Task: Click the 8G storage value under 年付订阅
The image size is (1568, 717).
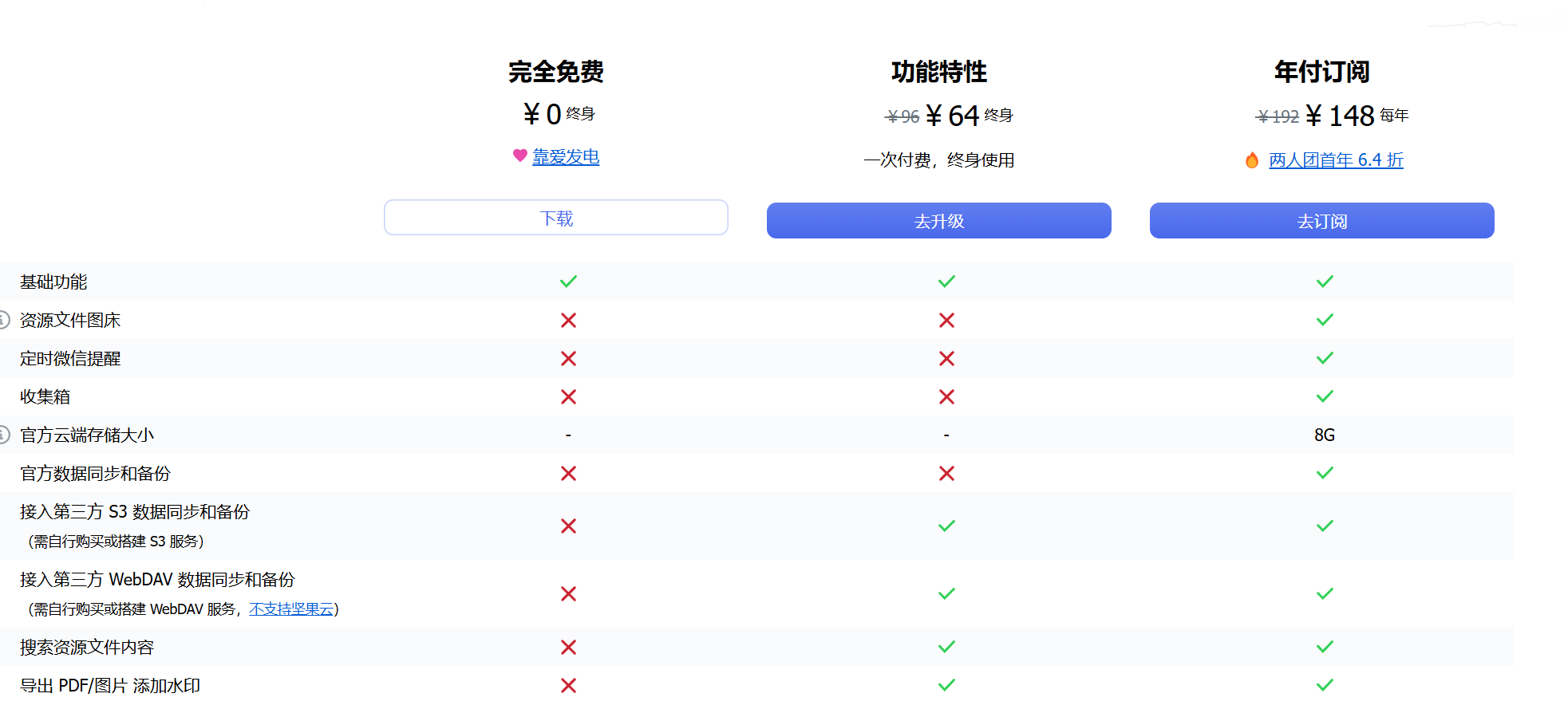Action: pyautogui.click(x=1325, y=435)
